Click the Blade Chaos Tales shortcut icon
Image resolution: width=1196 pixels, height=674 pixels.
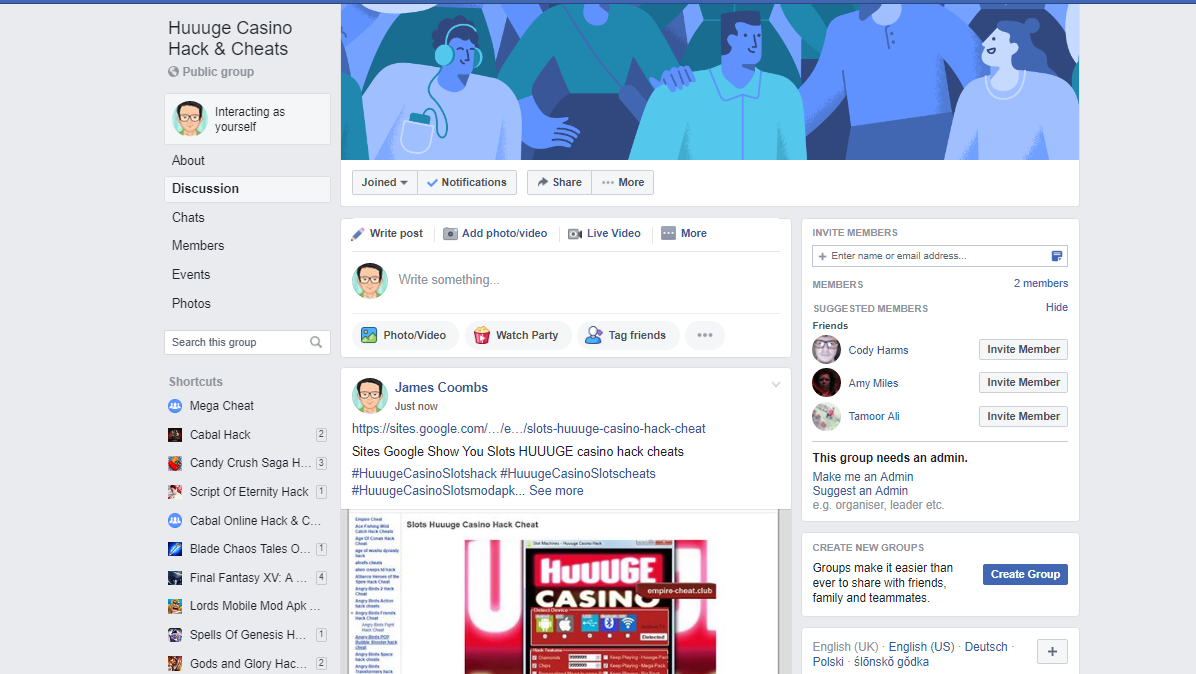175,549
